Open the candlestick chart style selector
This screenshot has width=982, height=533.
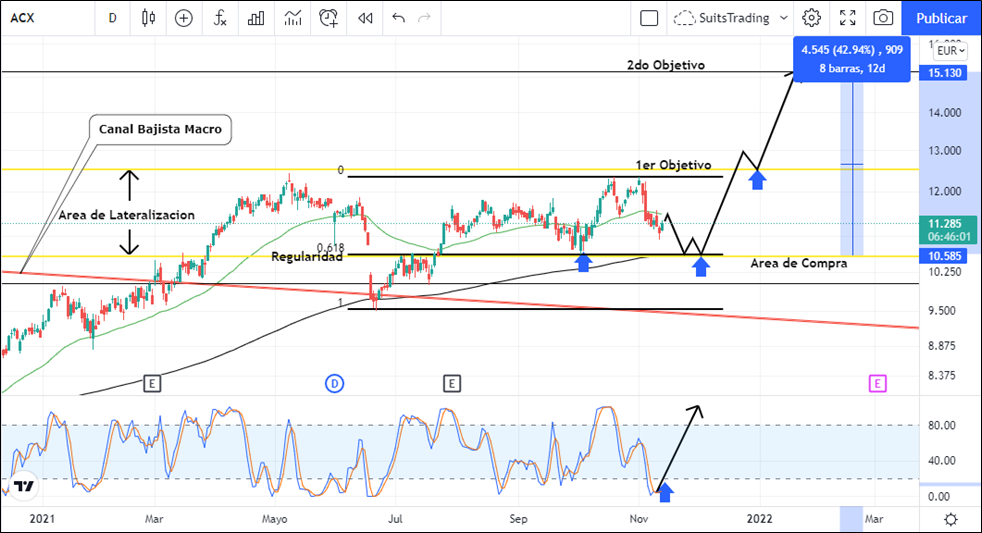pos(149,18)
